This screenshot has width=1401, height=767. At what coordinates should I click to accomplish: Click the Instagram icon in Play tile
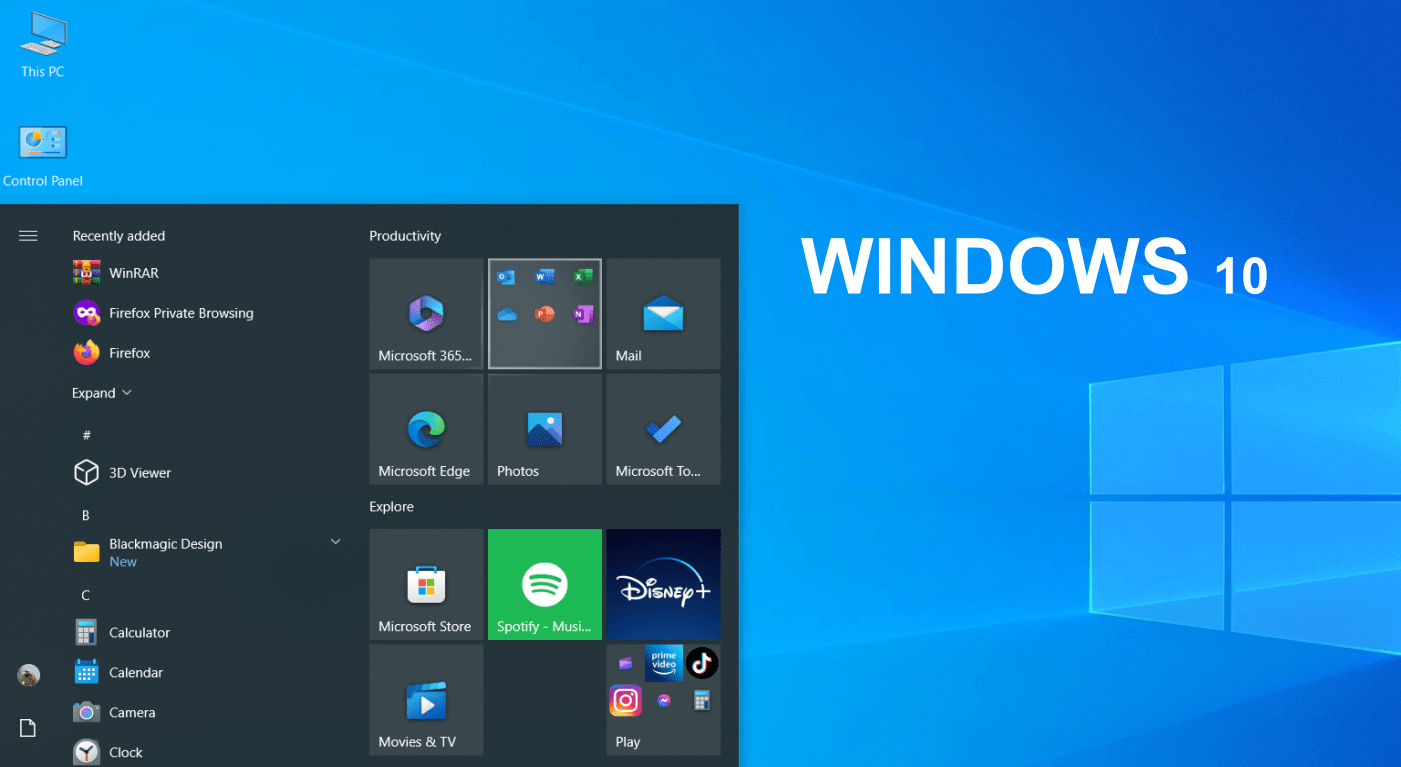[x=625, y=700]
